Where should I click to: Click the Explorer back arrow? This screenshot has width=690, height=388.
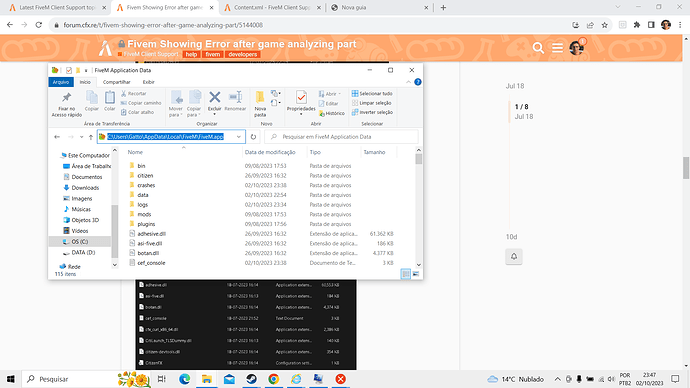(x=57, y=137)
